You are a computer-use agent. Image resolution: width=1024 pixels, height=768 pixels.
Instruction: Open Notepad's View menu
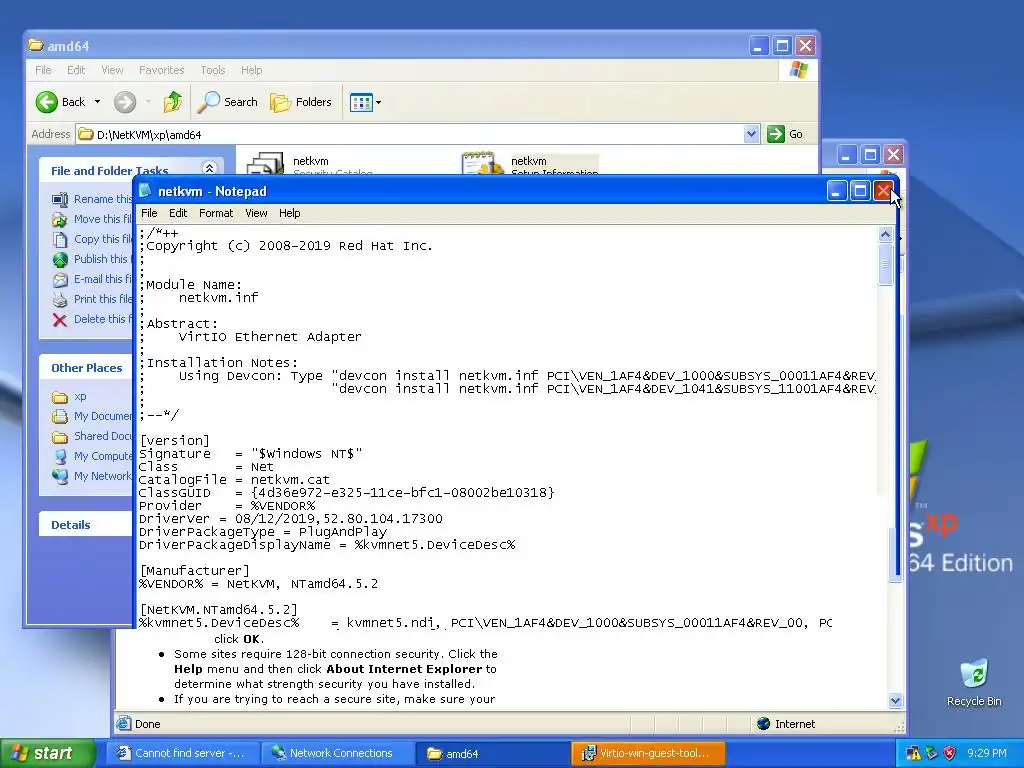[x=256, y=213]
